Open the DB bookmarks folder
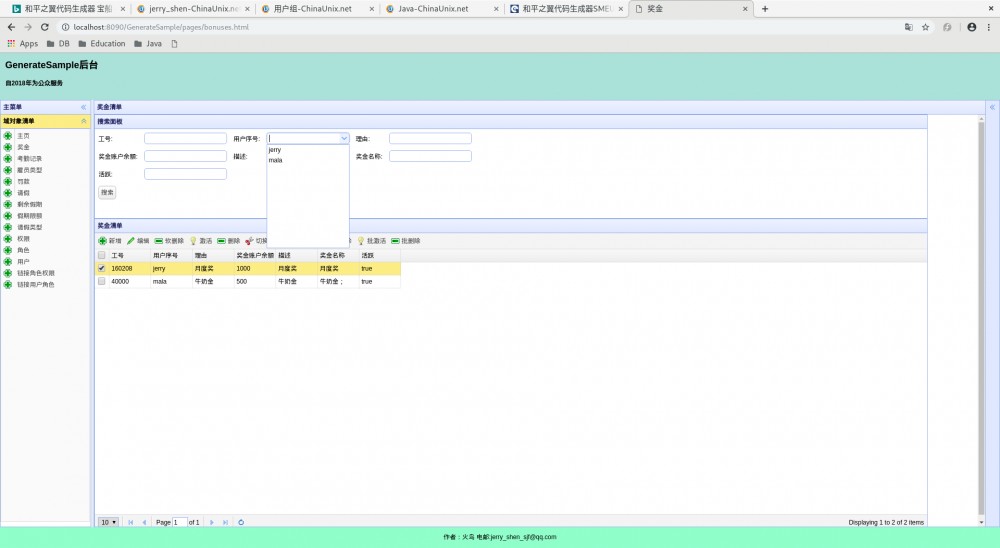This screenshot has height=548, width=1000. click(x=57, y=43)
